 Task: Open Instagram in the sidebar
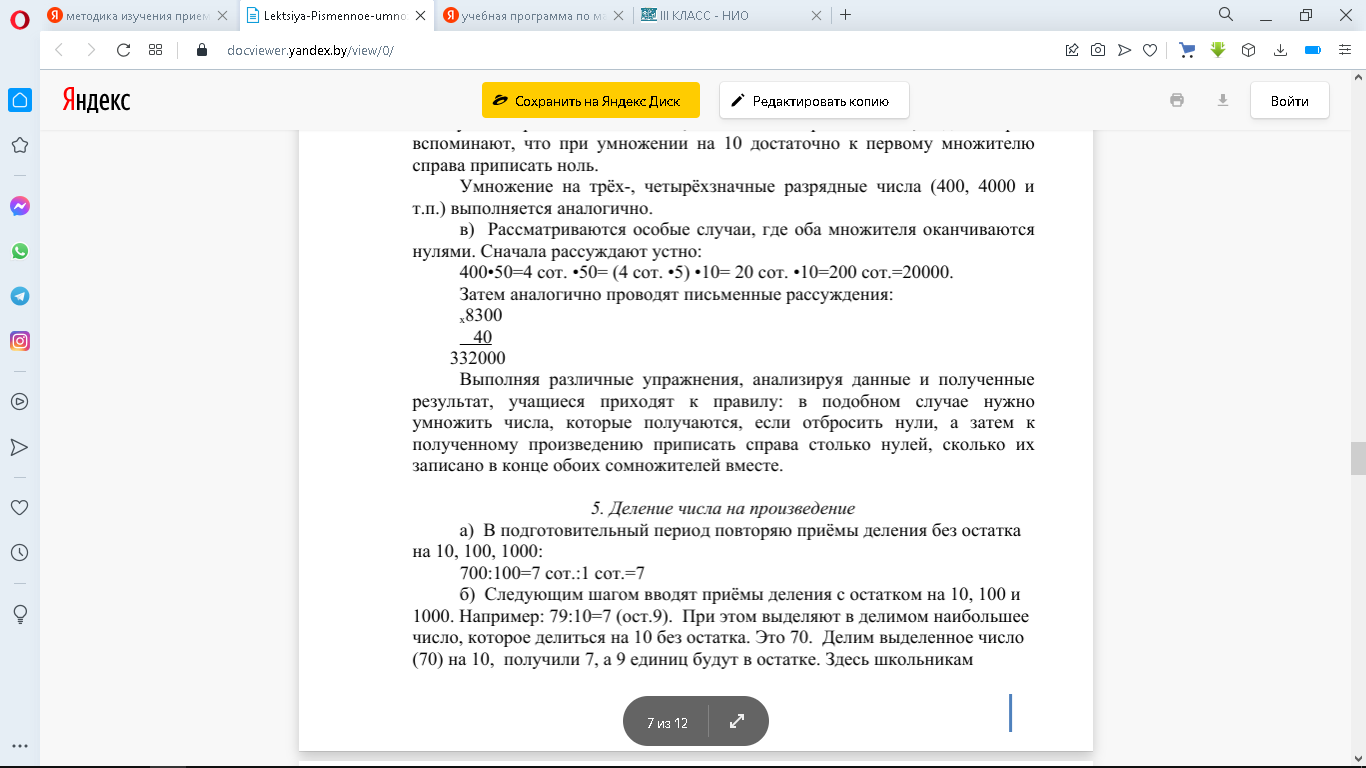[19, 341]
